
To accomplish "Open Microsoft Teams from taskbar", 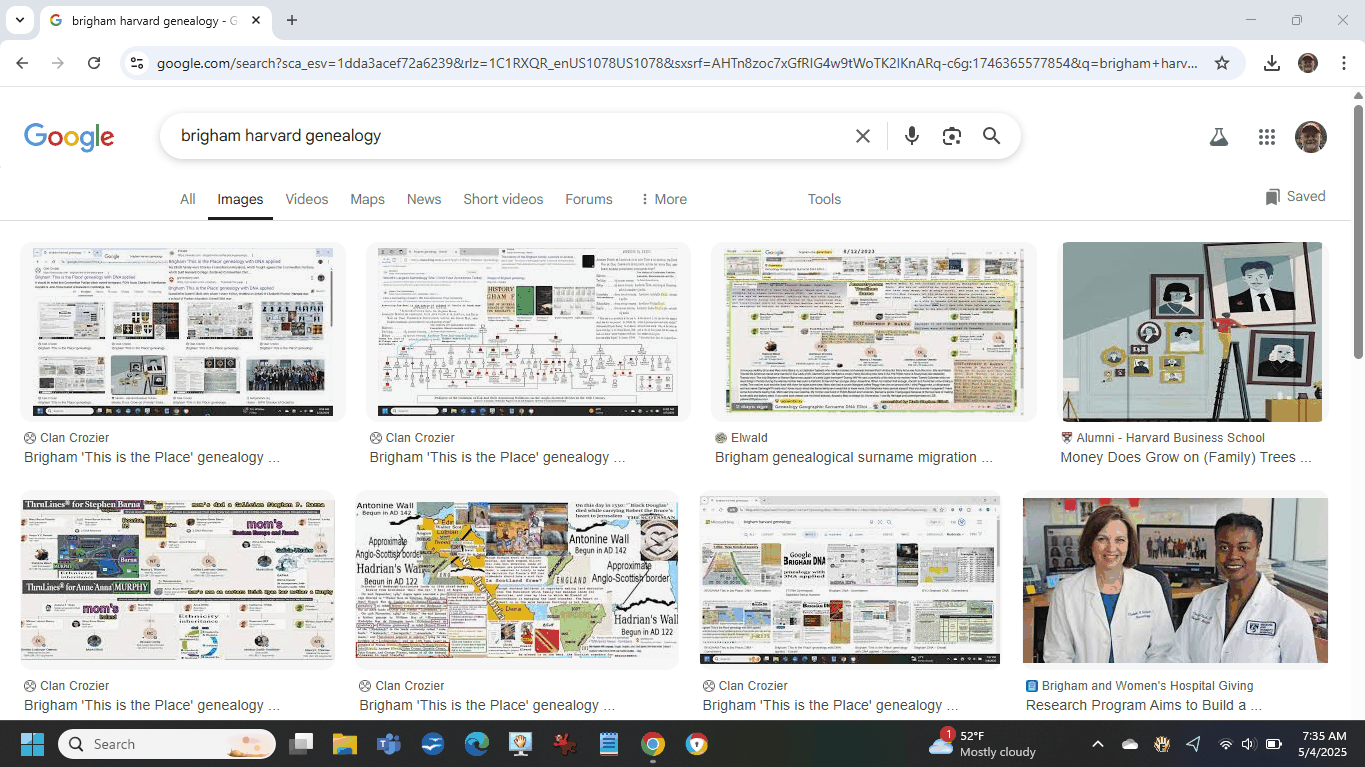I will [x=389, y=744].
